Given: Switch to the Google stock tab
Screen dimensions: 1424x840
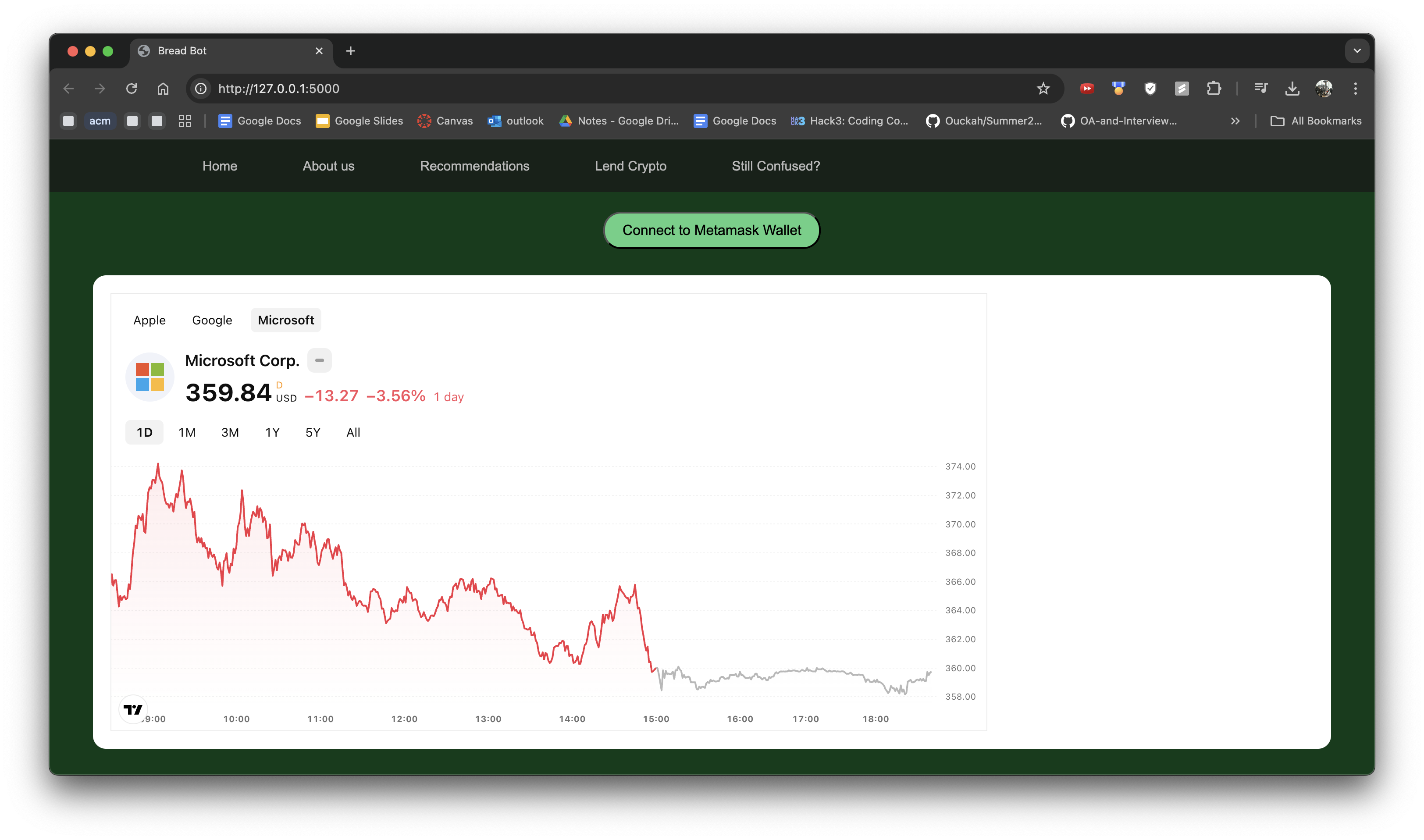Looking at the screenshot, I should pyautogui.click(x=212, y=320).
